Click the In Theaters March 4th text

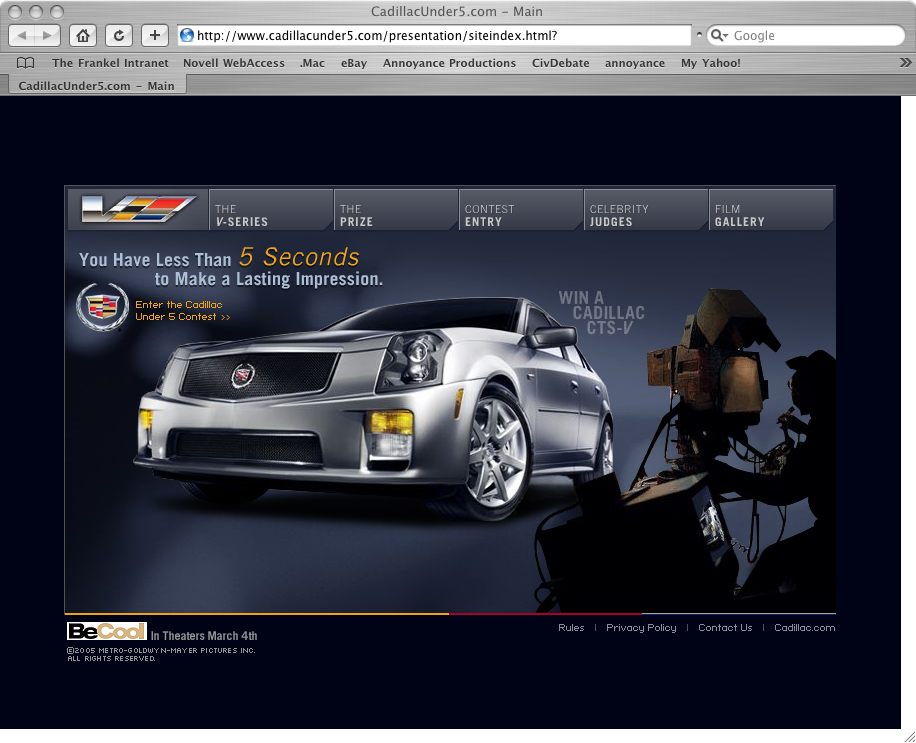pyautogui.click(x=204, y=636)
